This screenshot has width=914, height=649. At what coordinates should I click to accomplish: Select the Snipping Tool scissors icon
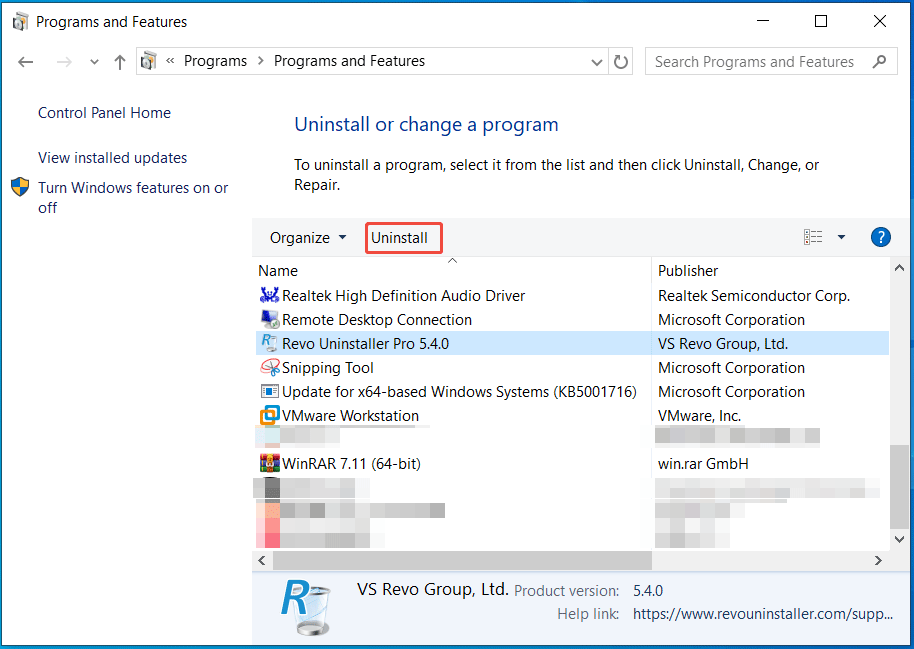268,367
